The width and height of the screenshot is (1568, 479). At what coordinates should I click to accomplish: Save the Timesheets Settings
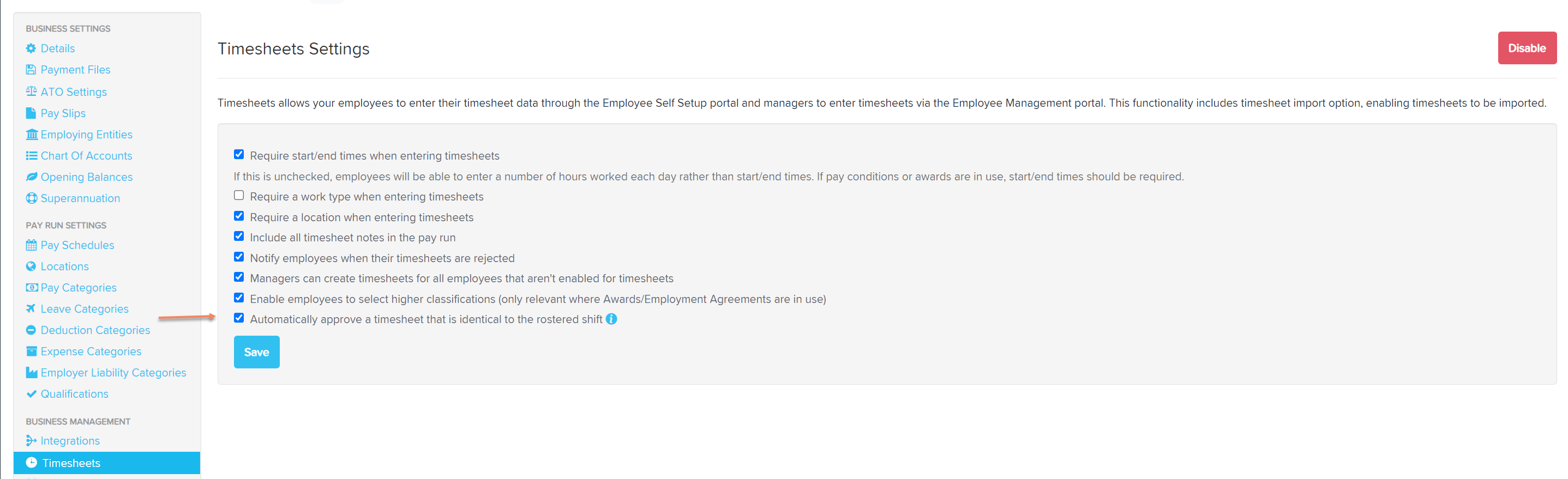[256, 352]
